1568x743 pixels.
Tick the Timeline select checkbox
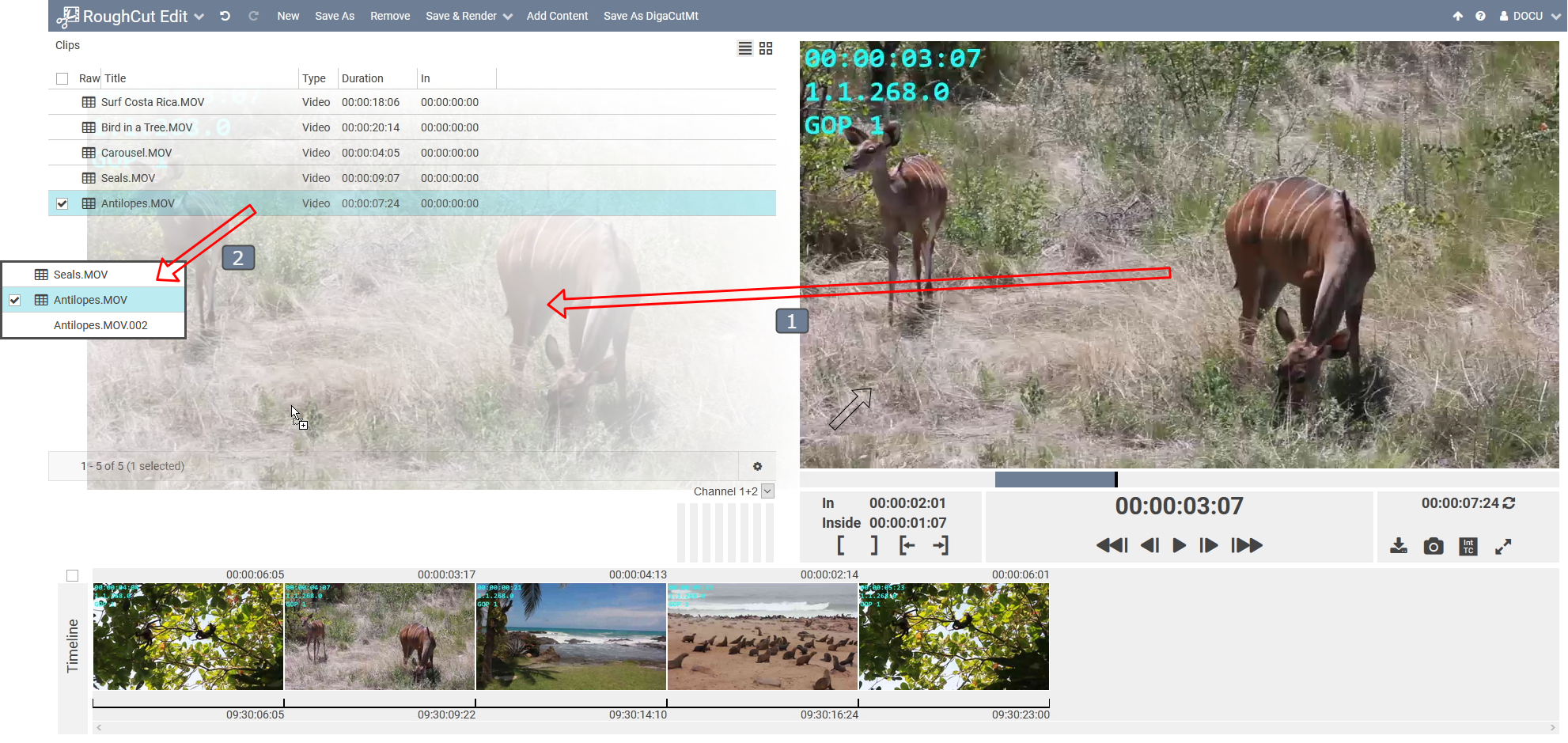(73, 575)
